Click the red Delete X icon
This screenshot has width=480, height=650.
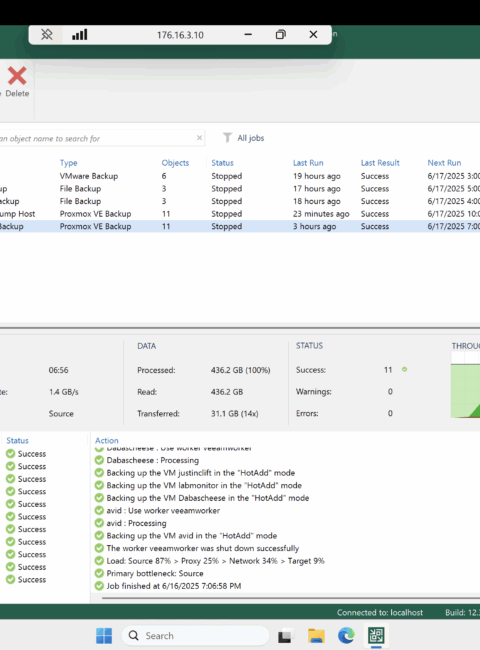(x=17, y=76)
